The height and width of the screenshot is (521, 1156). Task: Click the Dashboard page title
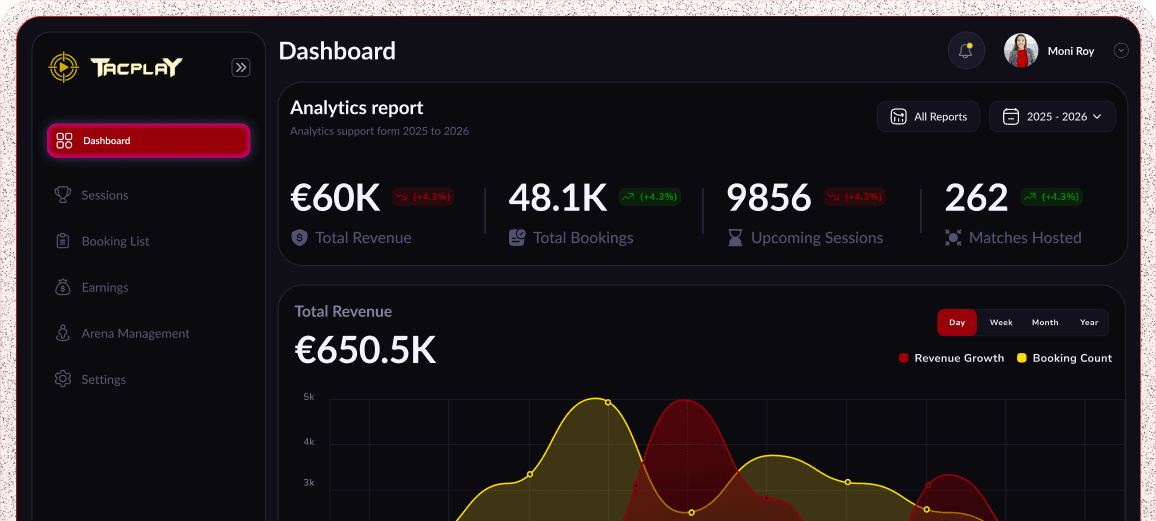[x=338, y=51]
